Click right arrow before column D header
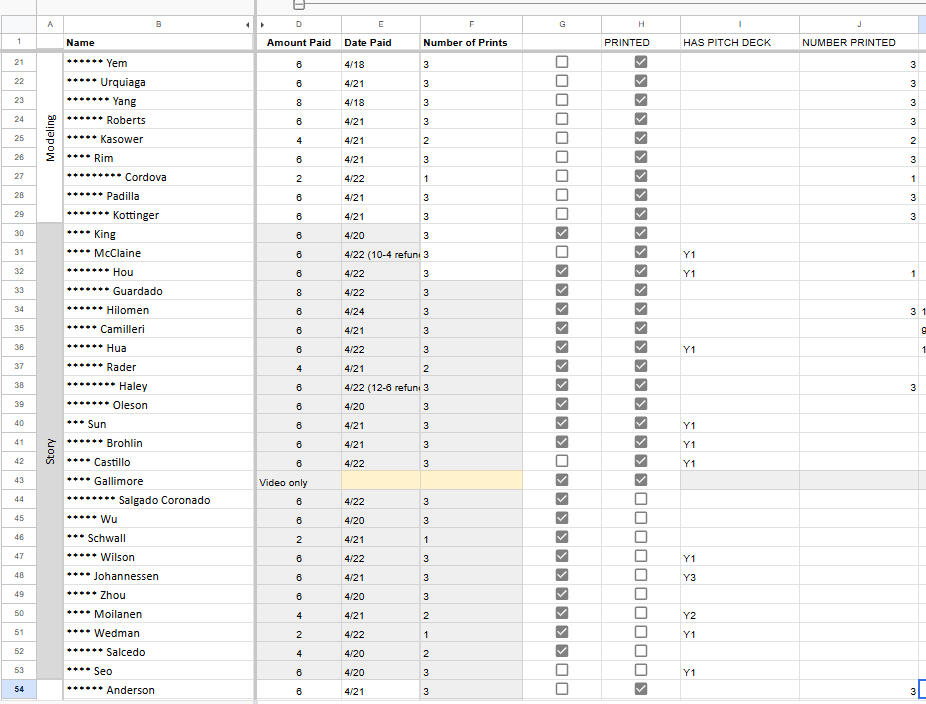The width and height of the screenshot is (926, 704). [262, 24]
